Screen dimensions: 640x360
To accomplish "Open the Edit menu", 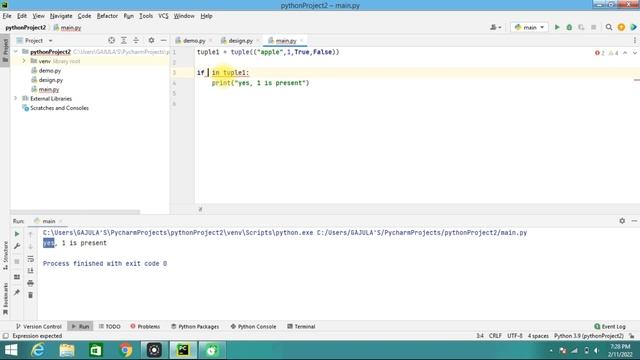I will pos(22,16).
